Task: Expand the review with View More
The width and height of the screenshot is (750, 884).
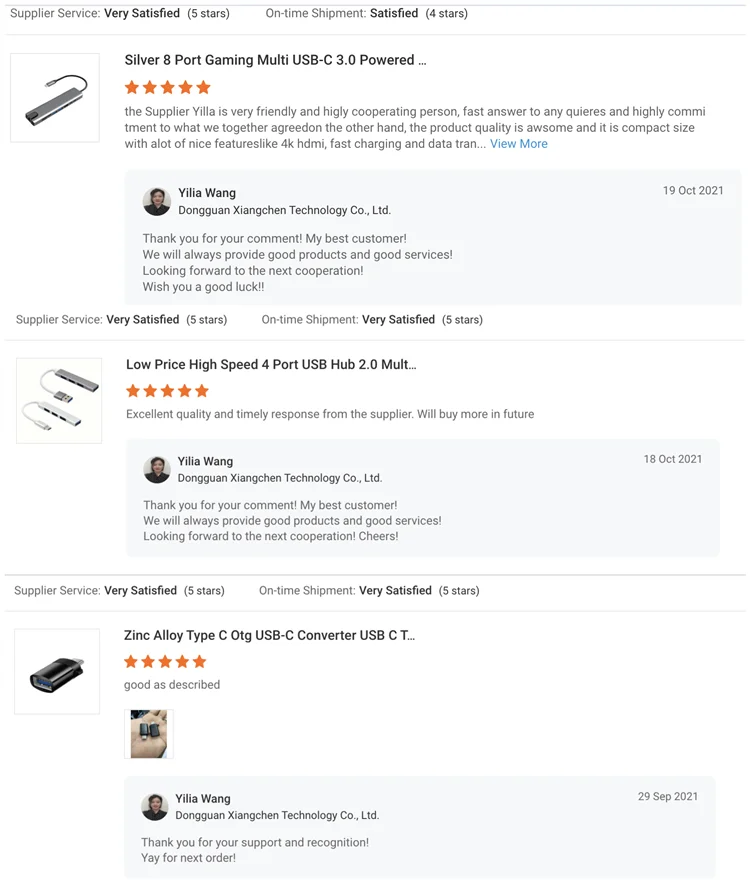Action: pos(518,144)
